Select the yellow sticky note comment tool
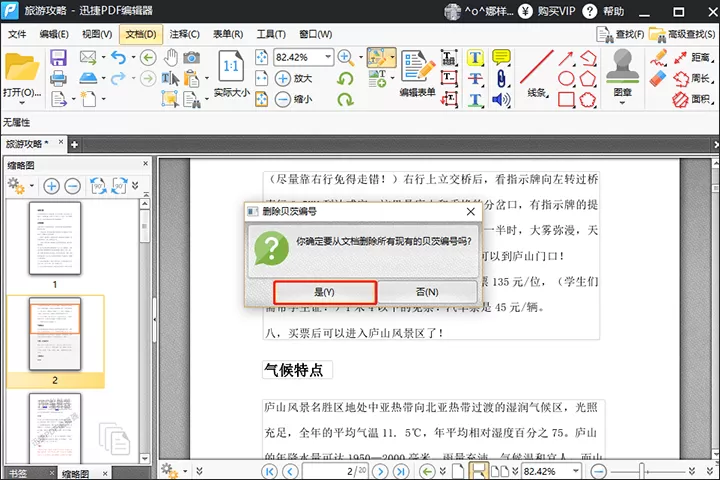Screen dimensions: 720x480 [501, 57]
